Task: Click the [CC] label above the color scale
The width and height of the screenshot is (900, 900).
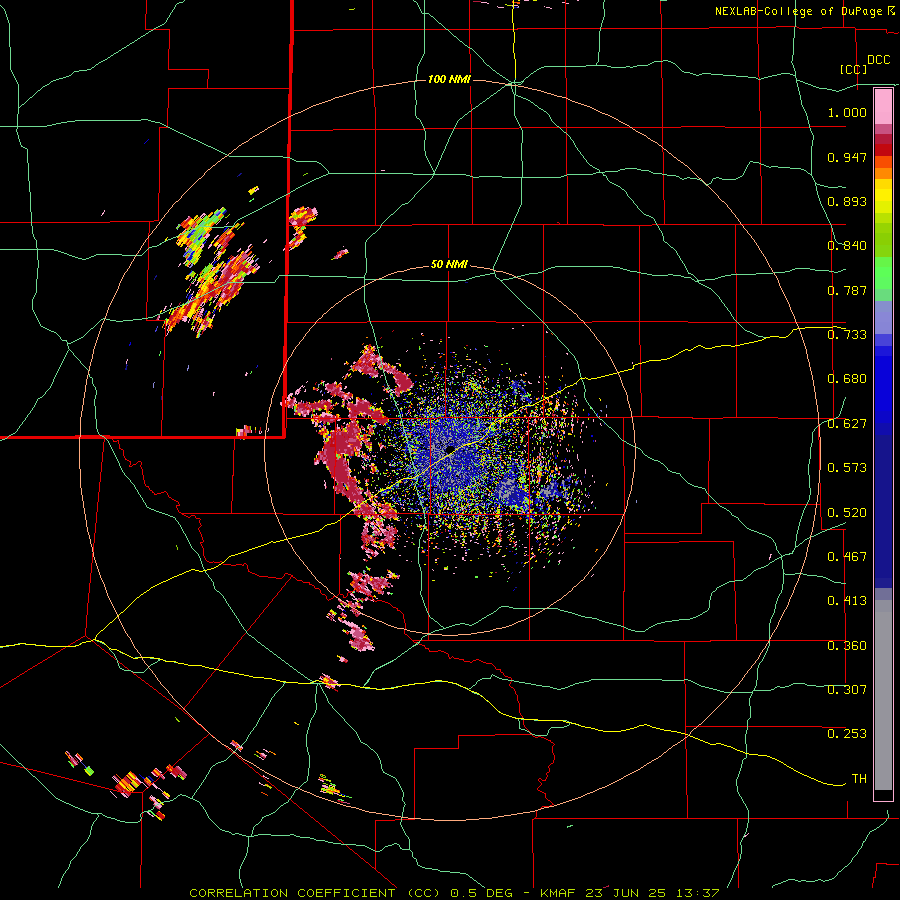Action: 854,69
